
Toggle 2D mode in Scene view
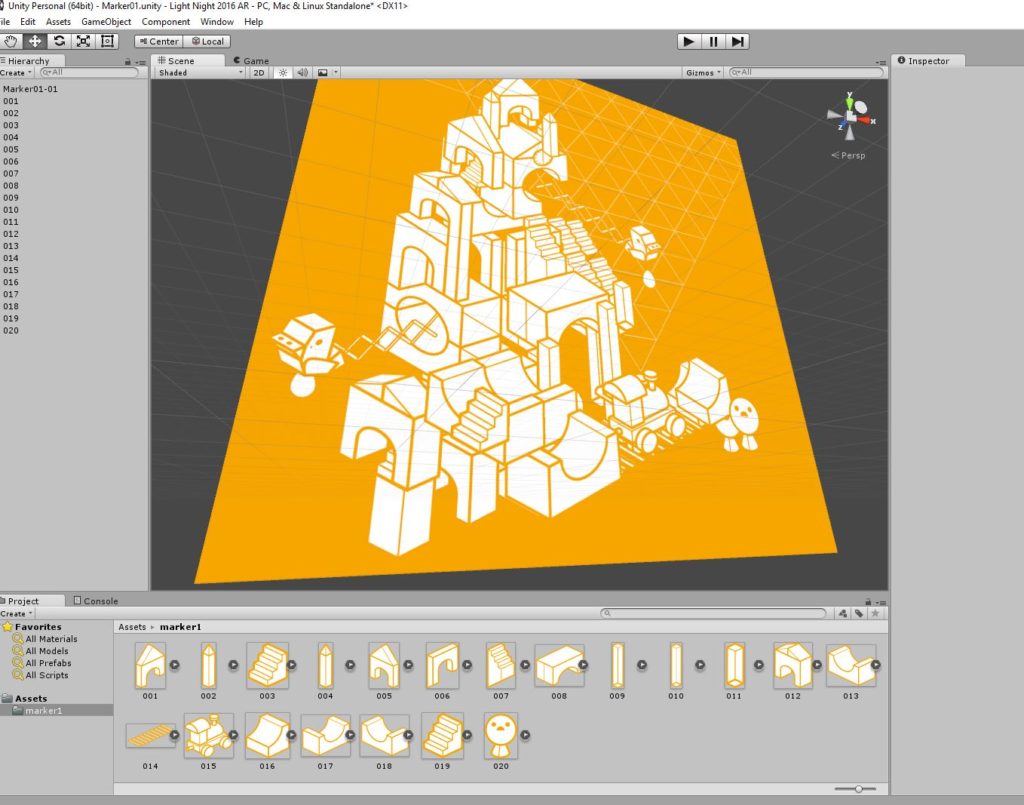coord(259,72)
